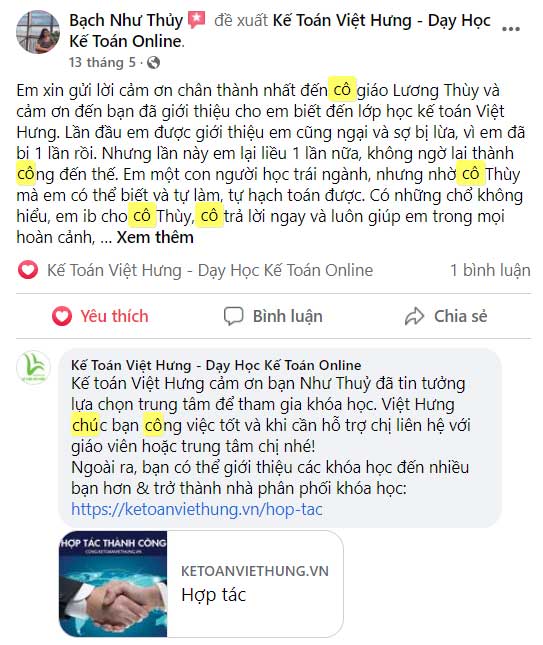This screenshot has width=543, height=645.
Task: Open recommended page Kế Toán Việt Hưng in header
Action: tap(280, 30)
